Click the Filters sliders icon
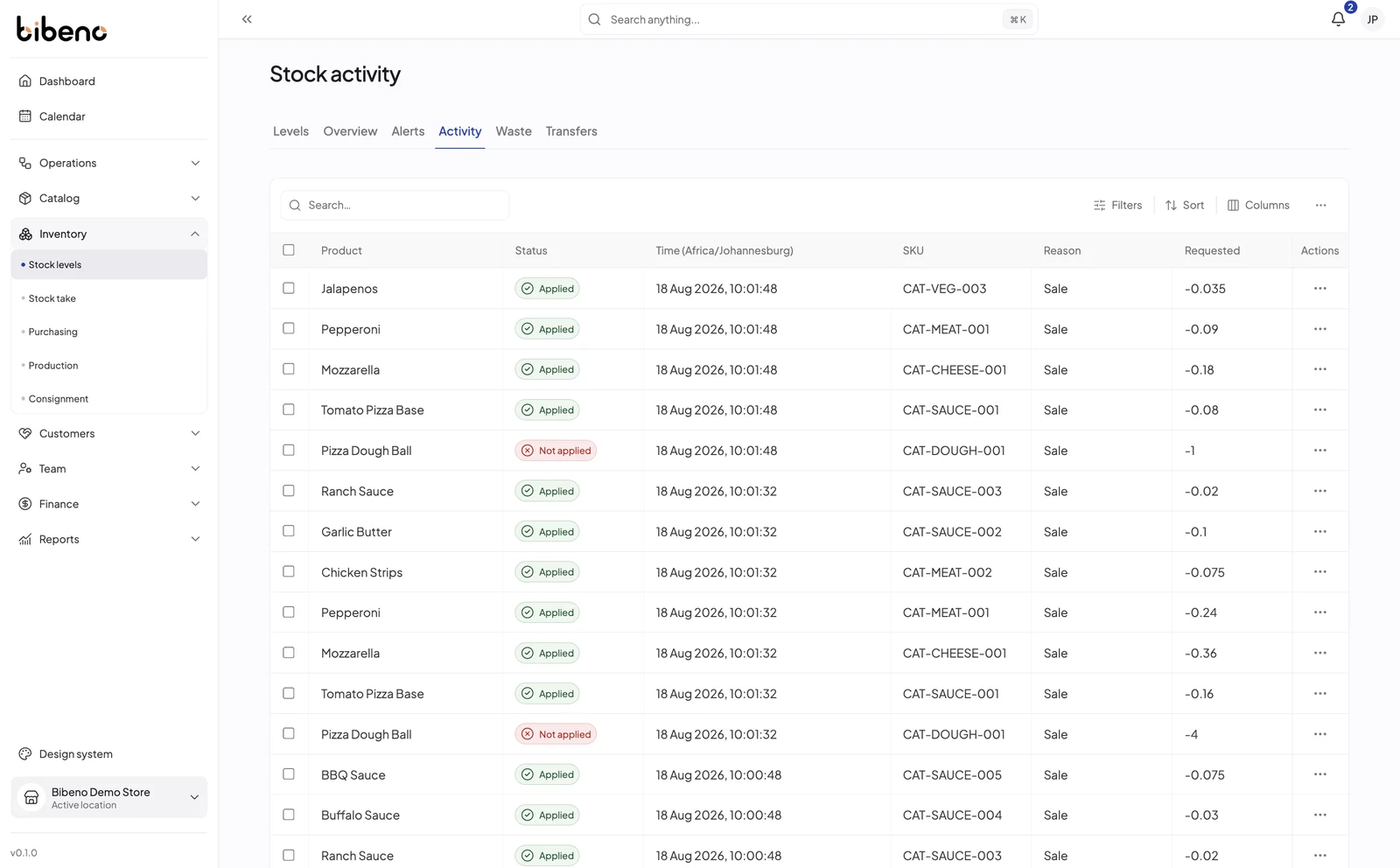 (x=1099, y=205)
